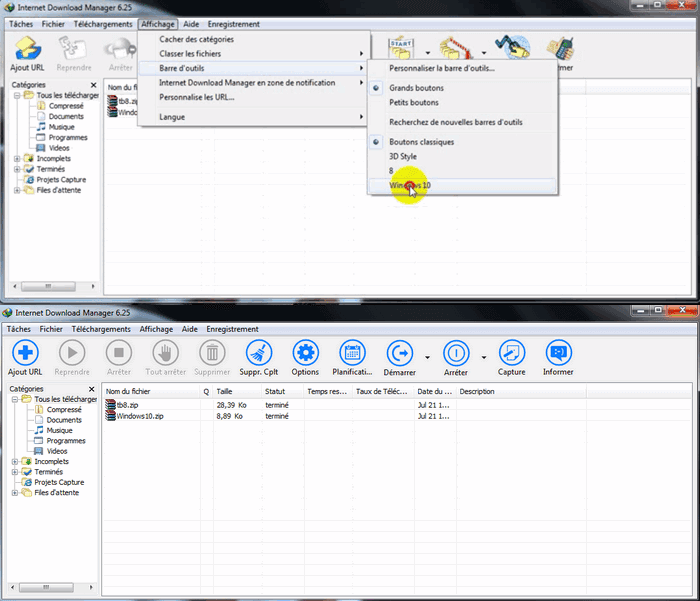700x601 pixels.
Task: Click Arrêter square stop icon in bottom window
Action: tap(119, 353)
